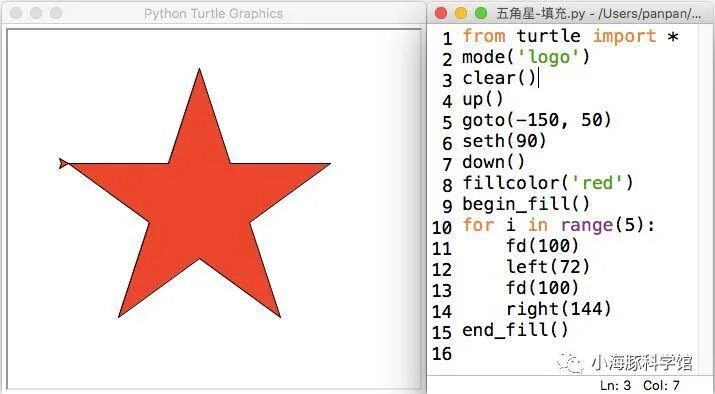Click the code line 'from turtle import *'
715x394 pixels.
click(x=570, y=36)
